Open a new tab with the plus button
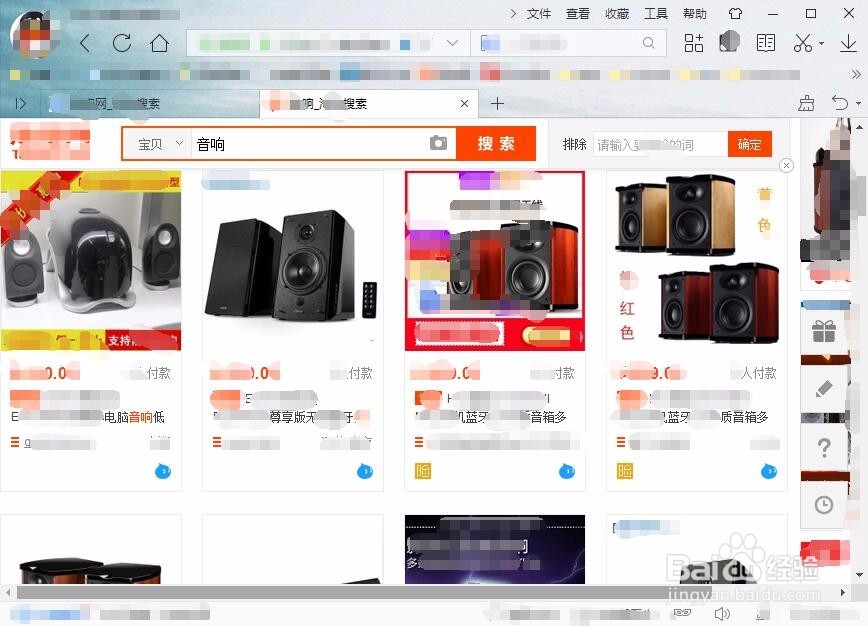The height and width of the screenshot is (626, 868). 497,104
